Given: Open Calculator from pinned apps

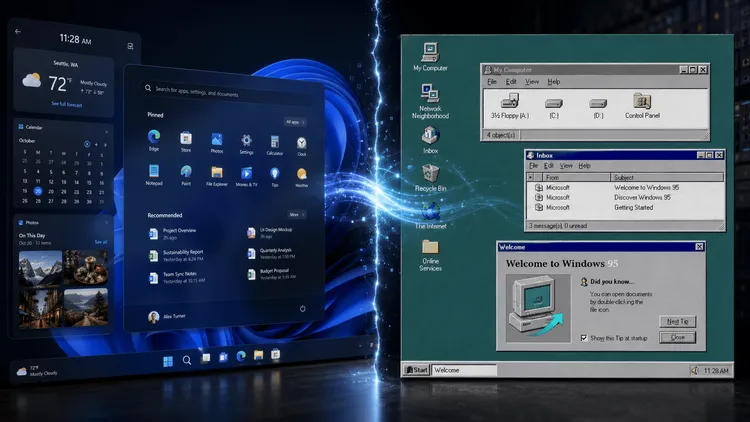Looking at the screenshot, I should [x=275, y=145].
